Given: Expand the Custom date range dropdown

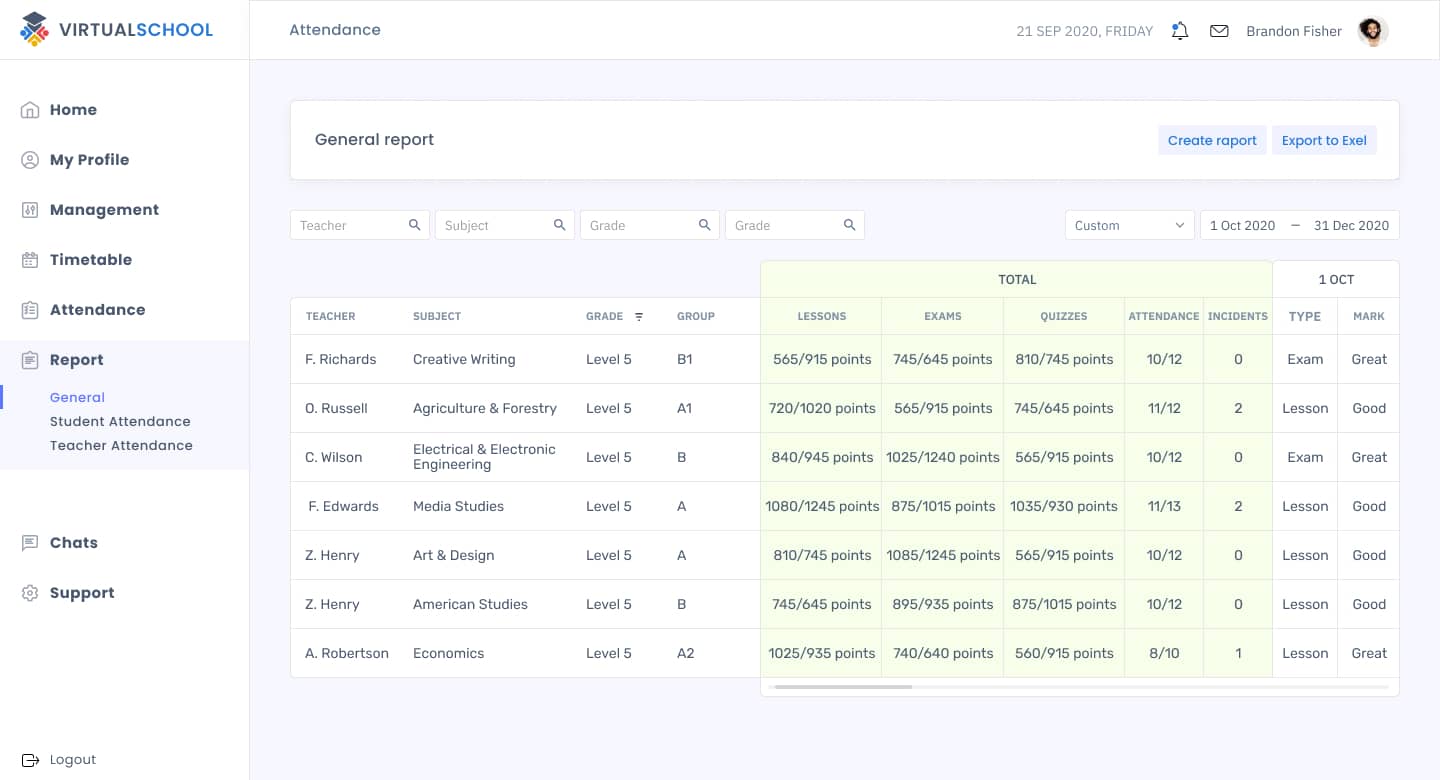Looking at the screenshot, I should (1130, 225).
